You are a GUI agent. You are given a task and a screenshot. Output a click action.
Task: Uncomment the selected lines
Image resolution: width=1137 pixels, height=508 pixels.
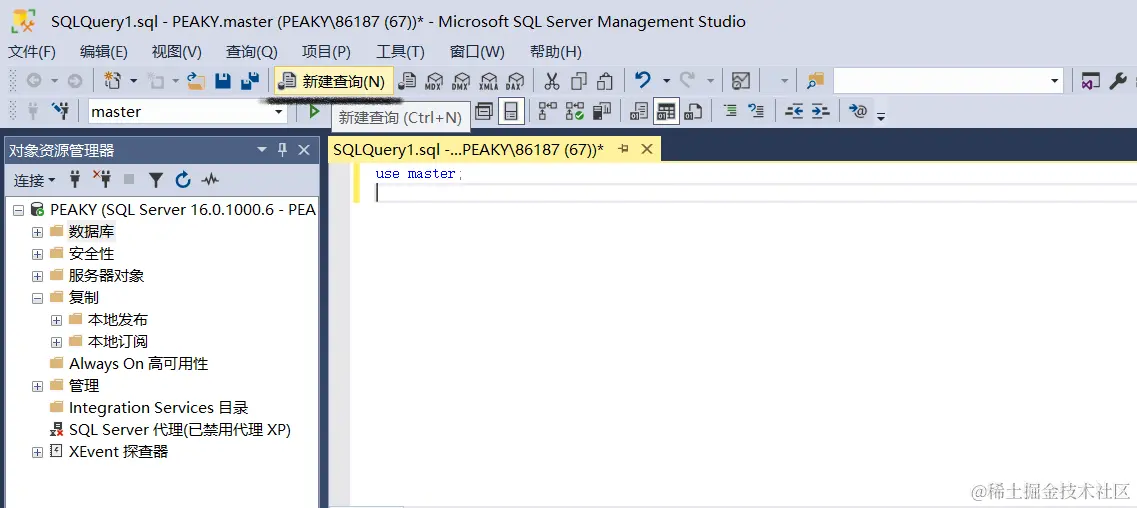(x=756, y=111)
